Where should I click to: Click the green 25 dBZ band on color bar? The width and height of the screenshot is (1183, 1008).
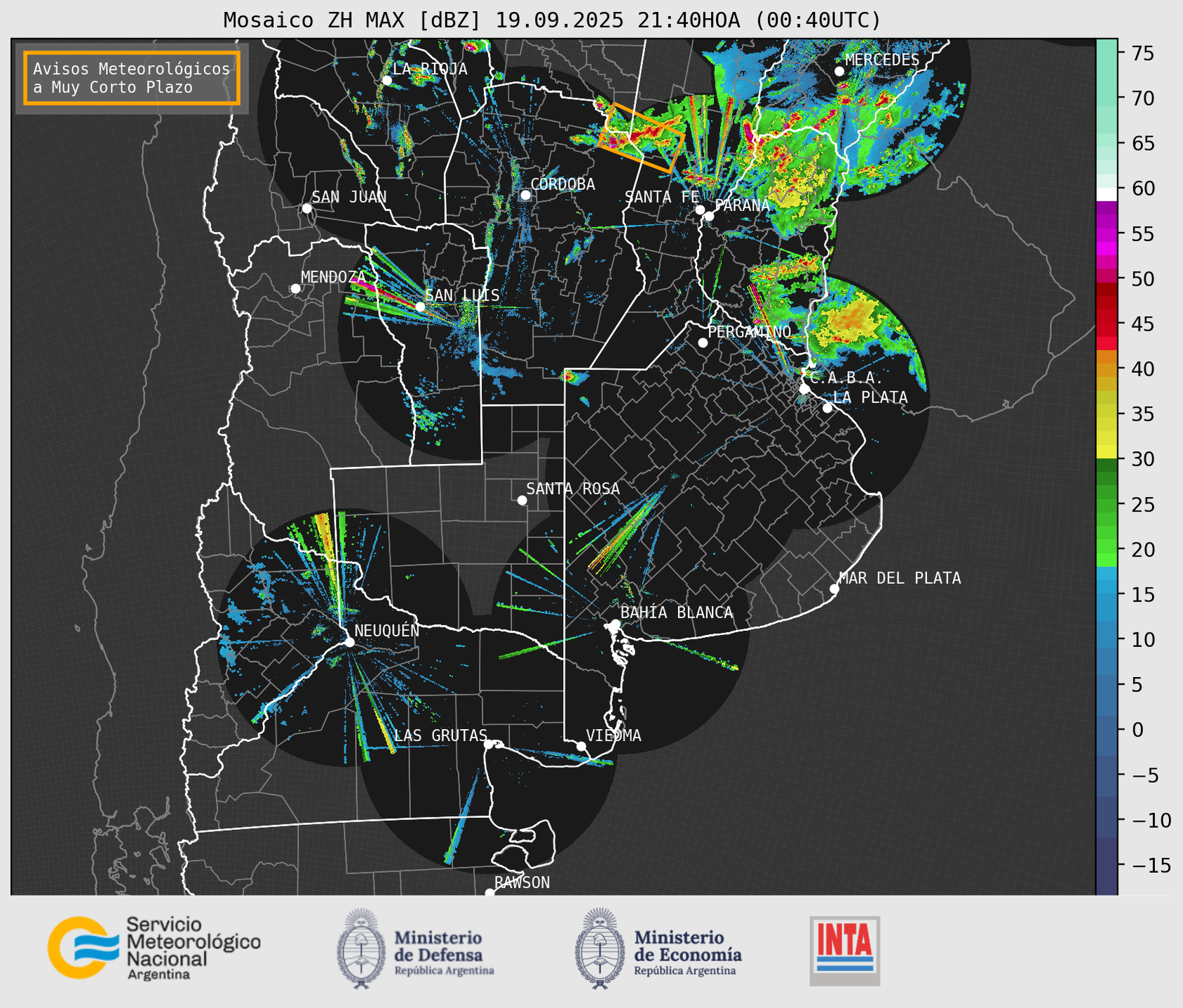pos(1107,504)
